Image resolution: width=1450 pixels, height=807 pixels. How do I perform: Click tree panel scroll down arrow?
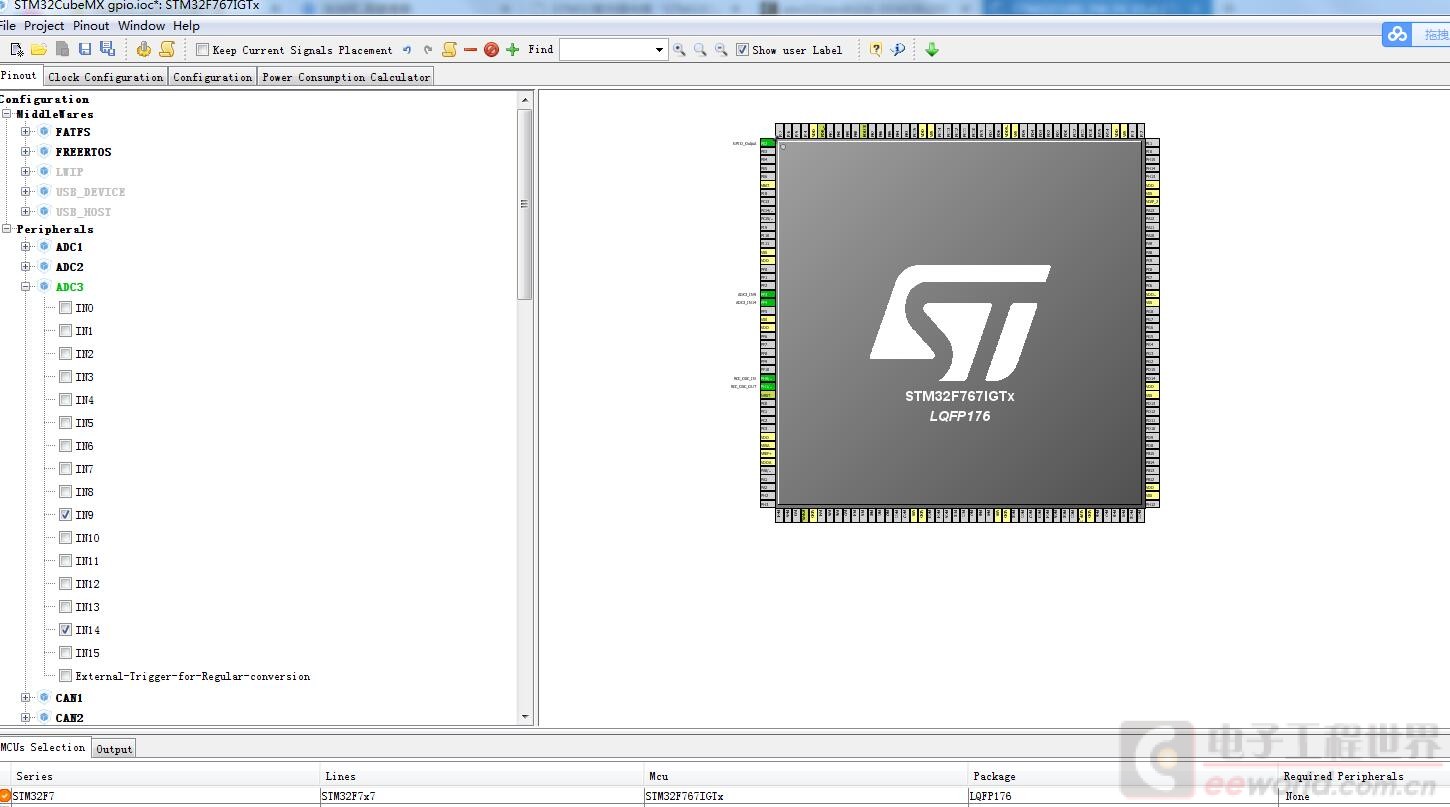(525, 717)
